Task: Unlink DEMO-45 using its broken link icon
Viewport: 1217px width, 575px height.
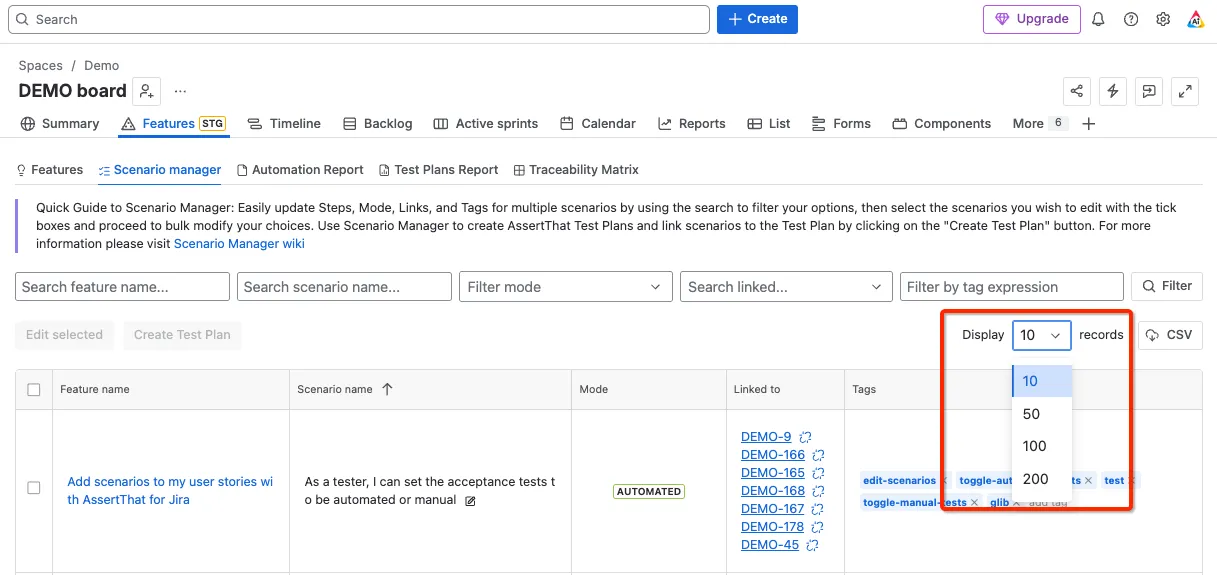Action: (812, 545)
